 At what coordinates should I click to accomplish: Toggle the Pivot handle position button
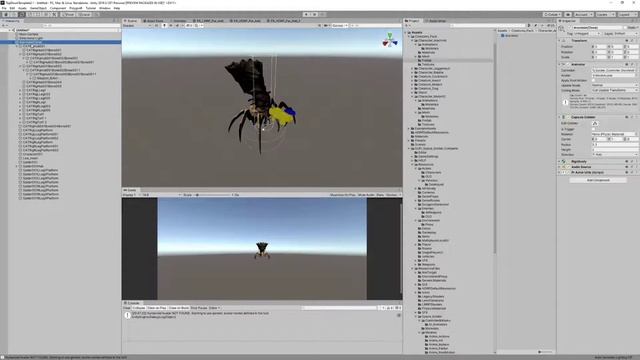(68, 14)
